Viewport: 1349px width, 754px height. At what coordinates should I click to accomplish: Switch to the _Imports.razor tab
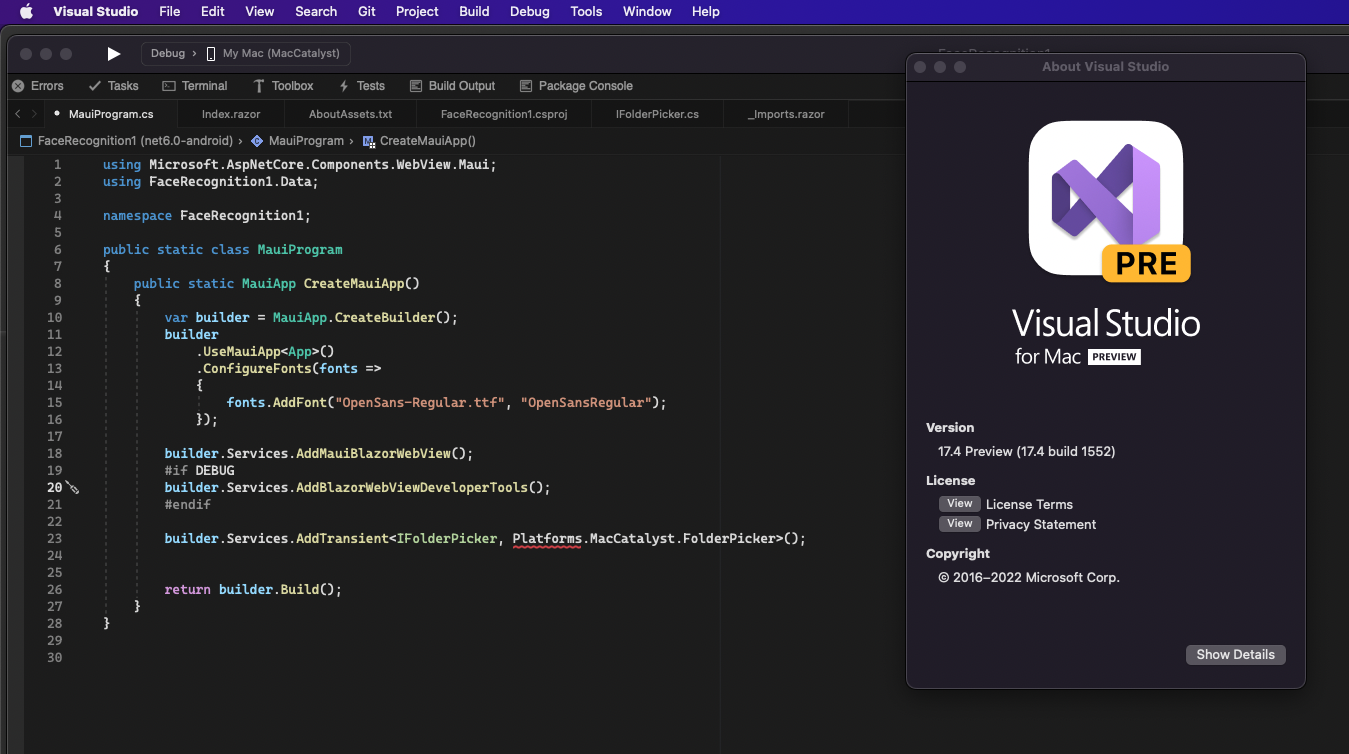(786, 114)
